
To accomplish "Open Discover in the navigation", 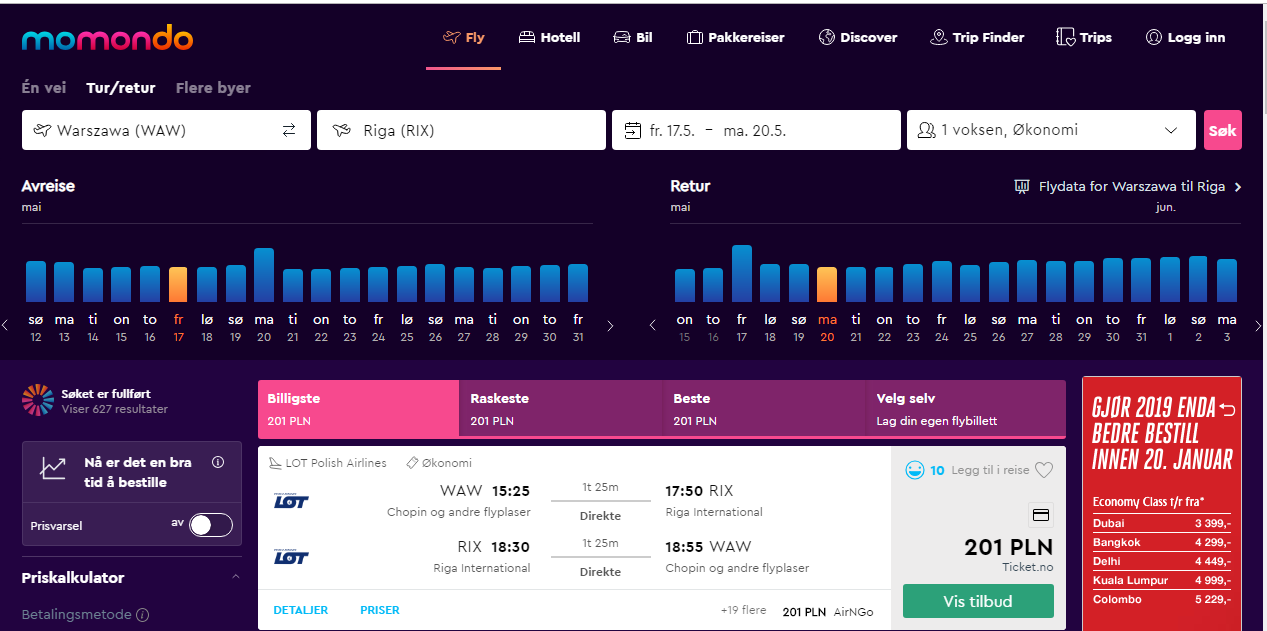I will (x=858, y=38).
